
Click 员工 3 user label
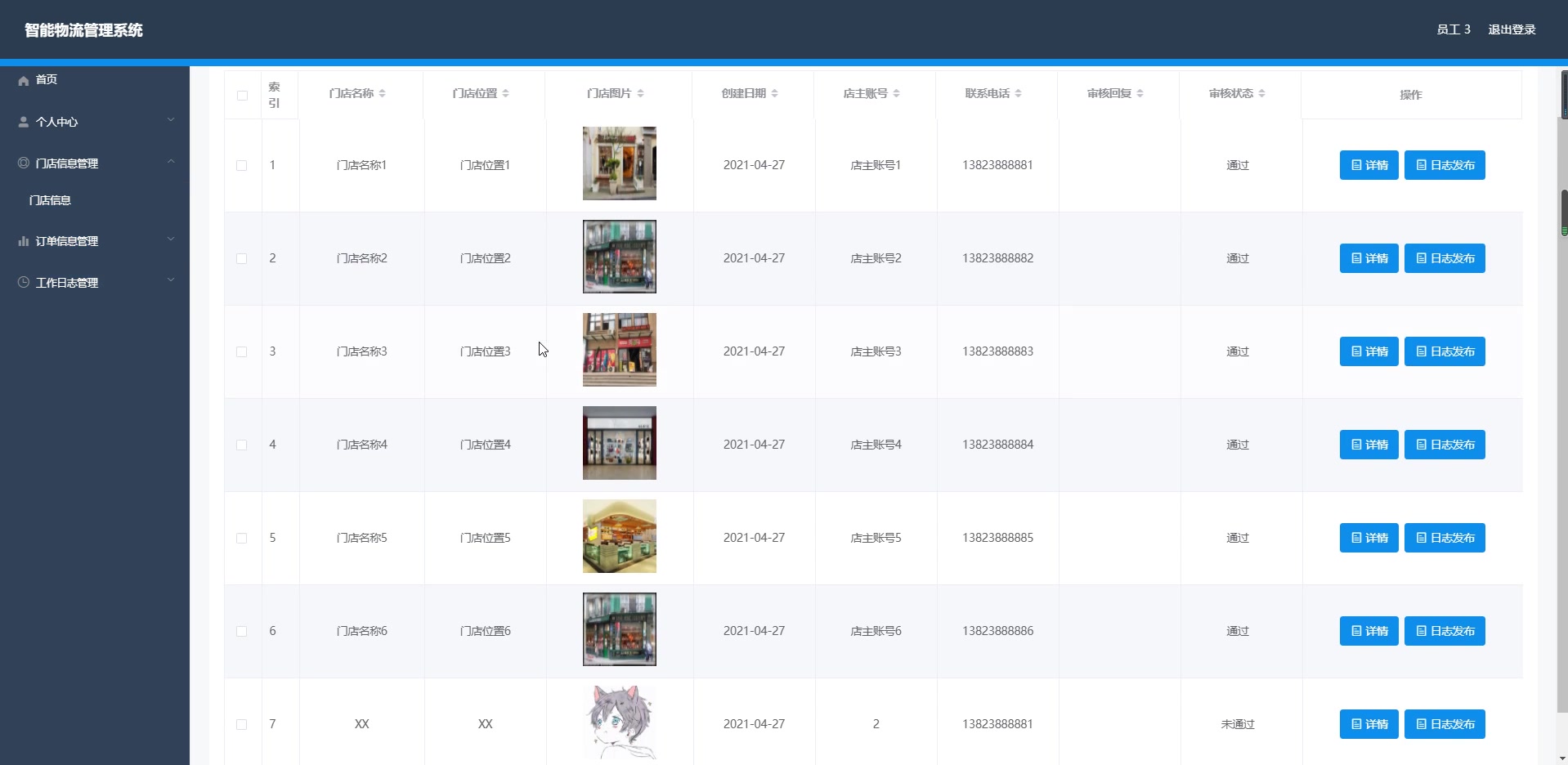pos(1454,29)
